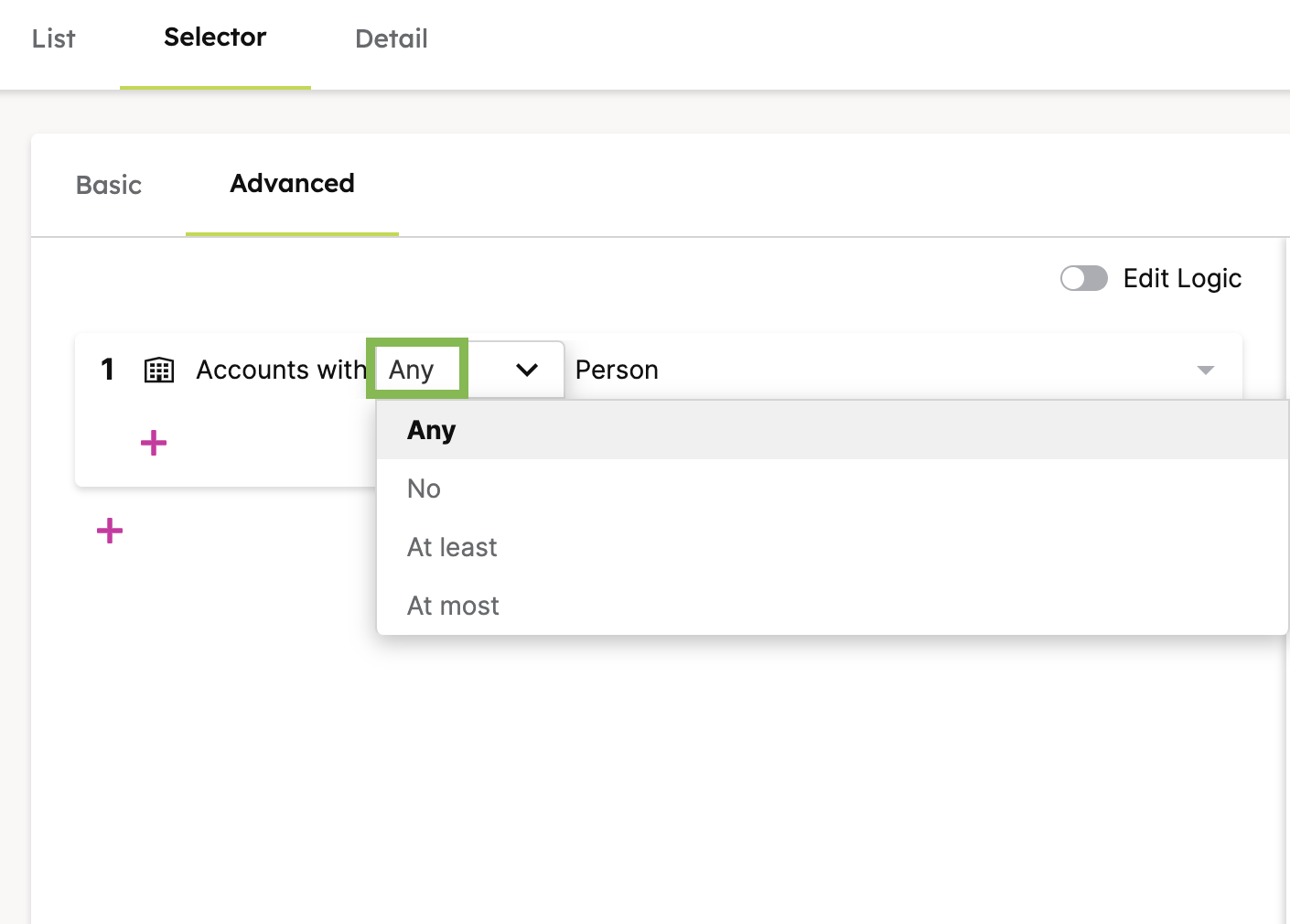Image resolution: width=1290 pixels, height=924 pixels.
Task: Click the Person label
Action: pyautogui.click(x=617, y=370)
